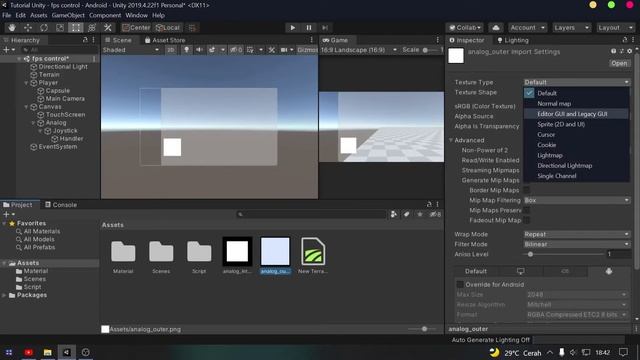Enable Border Mip Maps checkbox
Viewport: 640px width, 360px height.
pyautogui.click(x=527, y=190)
